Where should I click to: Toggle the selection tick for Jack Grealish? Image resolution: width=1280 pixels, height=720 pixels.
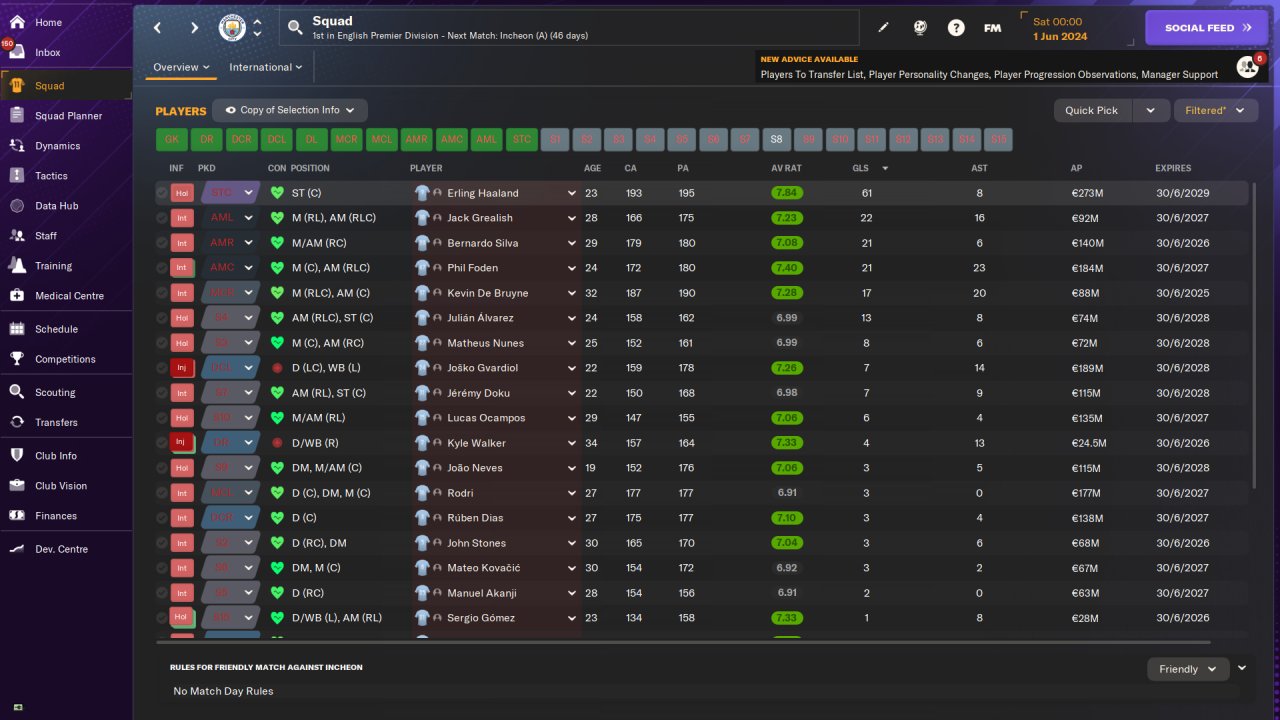tap(162, 218)
